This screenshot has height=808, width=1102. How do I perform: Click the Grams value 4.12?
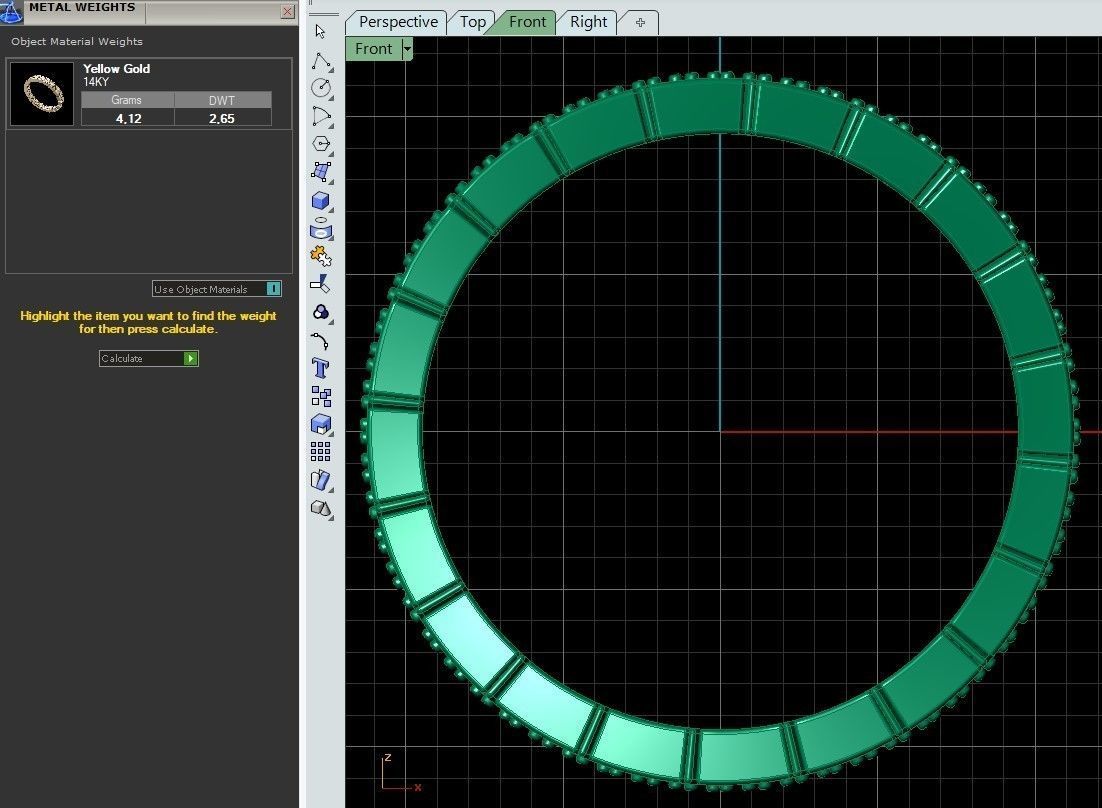128,118
